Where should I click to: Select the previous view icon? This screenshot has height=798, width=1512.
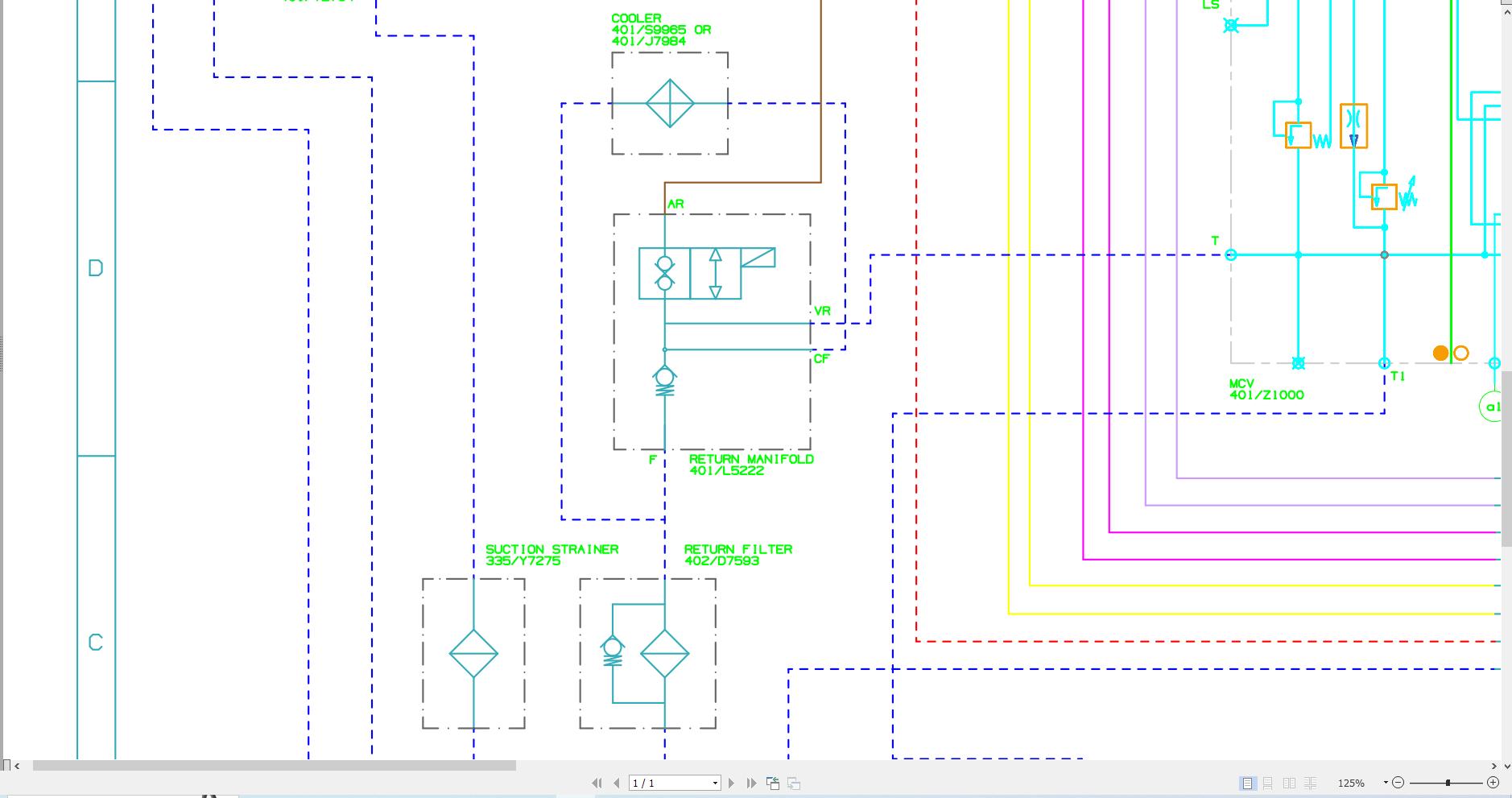772,783
